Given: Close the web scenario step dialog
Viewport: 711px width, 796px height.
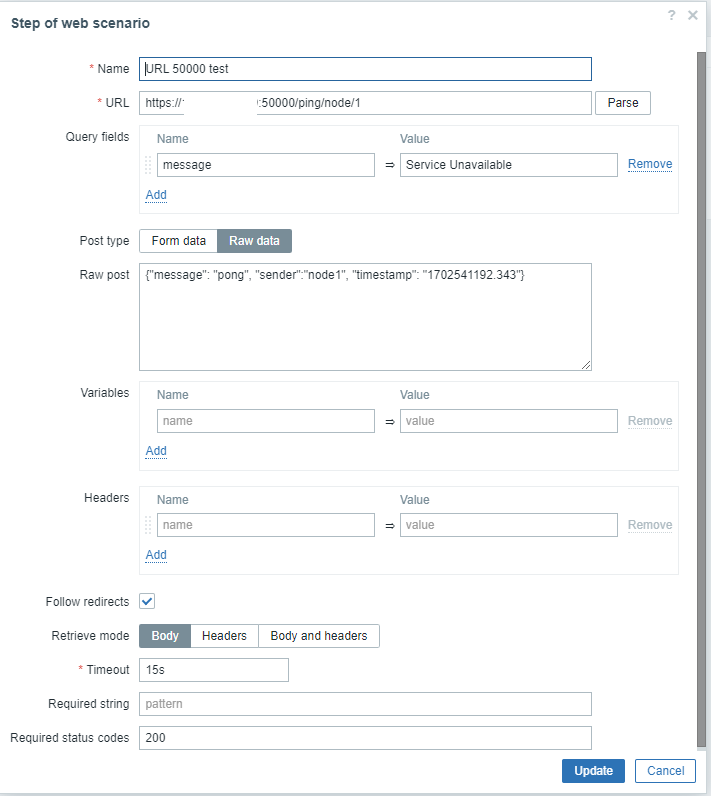Looking at the screenshot, I should pyautogui.click(x=693, y=15).
